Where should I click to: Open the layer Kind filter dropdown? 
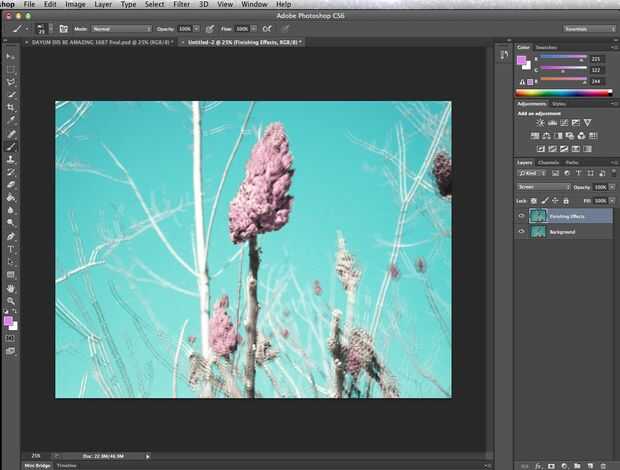pyautogui.click(x=532, y=173)
